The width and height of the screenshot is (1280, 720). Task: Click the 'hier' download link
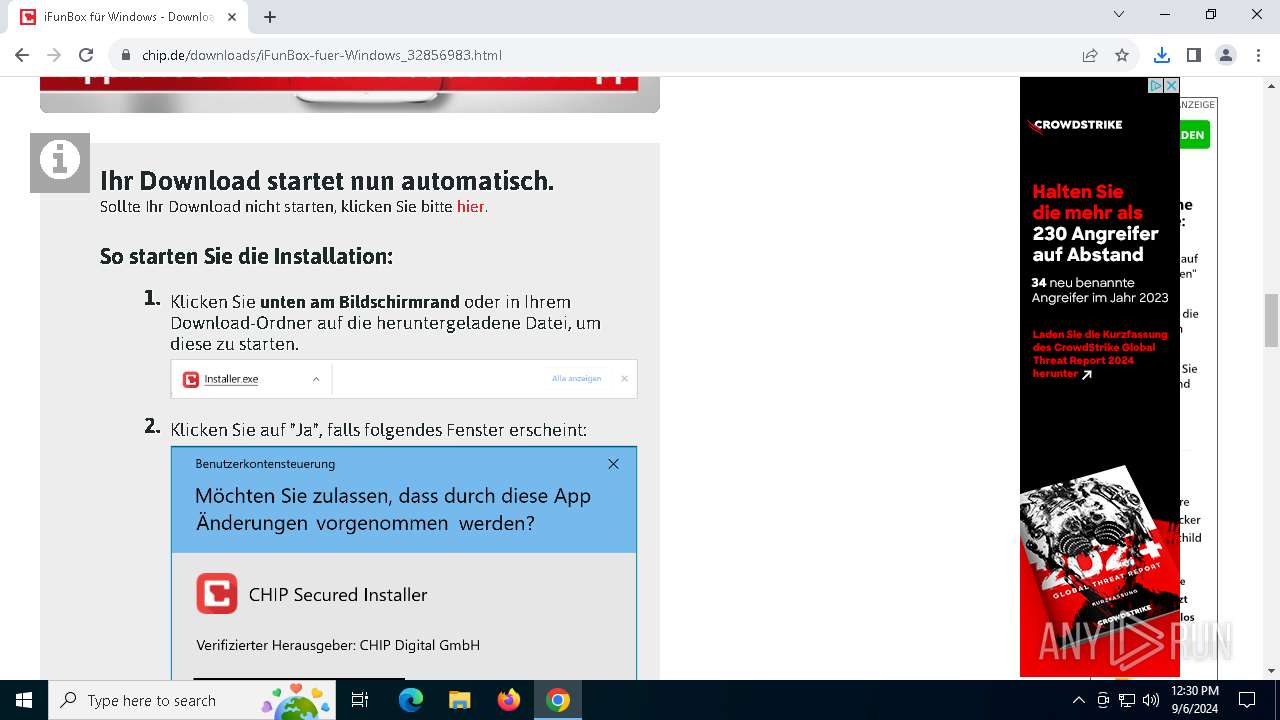pyautogui.click(x=470, y=207)
